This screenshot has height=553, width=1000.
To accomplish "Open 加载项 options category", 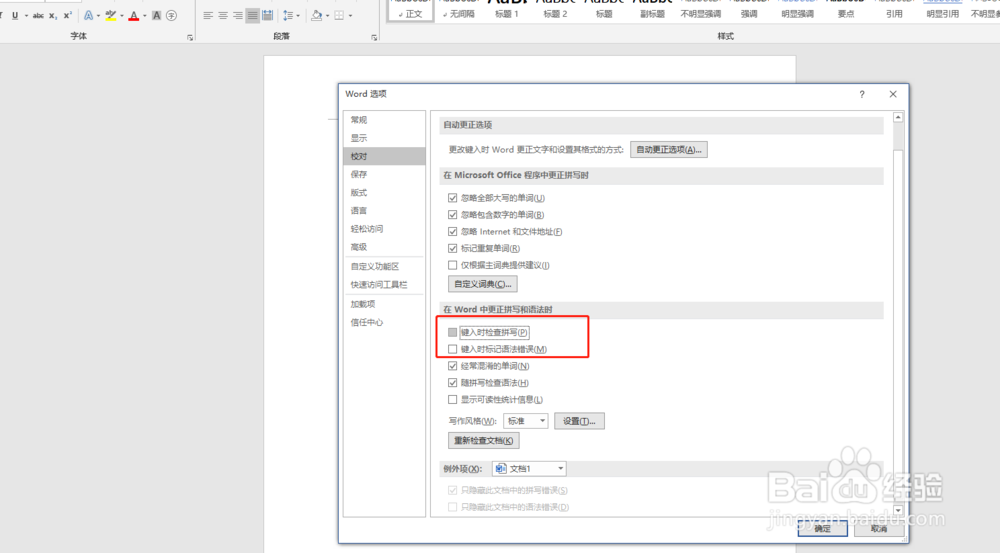I will point(384,304).
